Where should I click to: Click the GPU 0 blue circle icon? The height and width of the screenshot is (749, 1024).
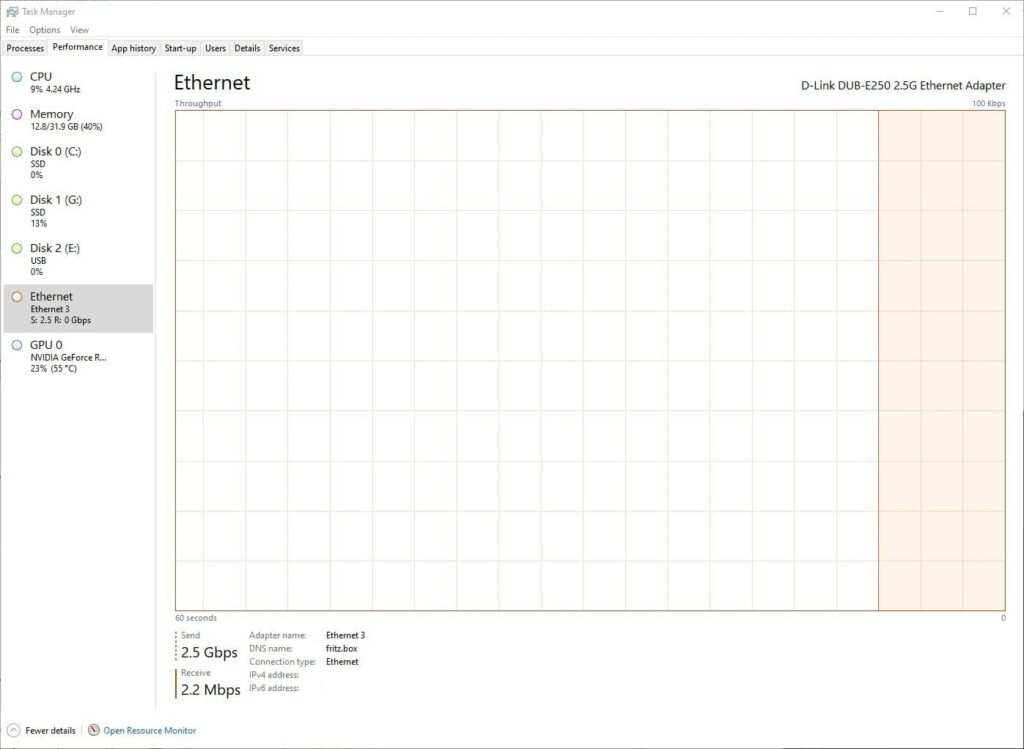17,345
